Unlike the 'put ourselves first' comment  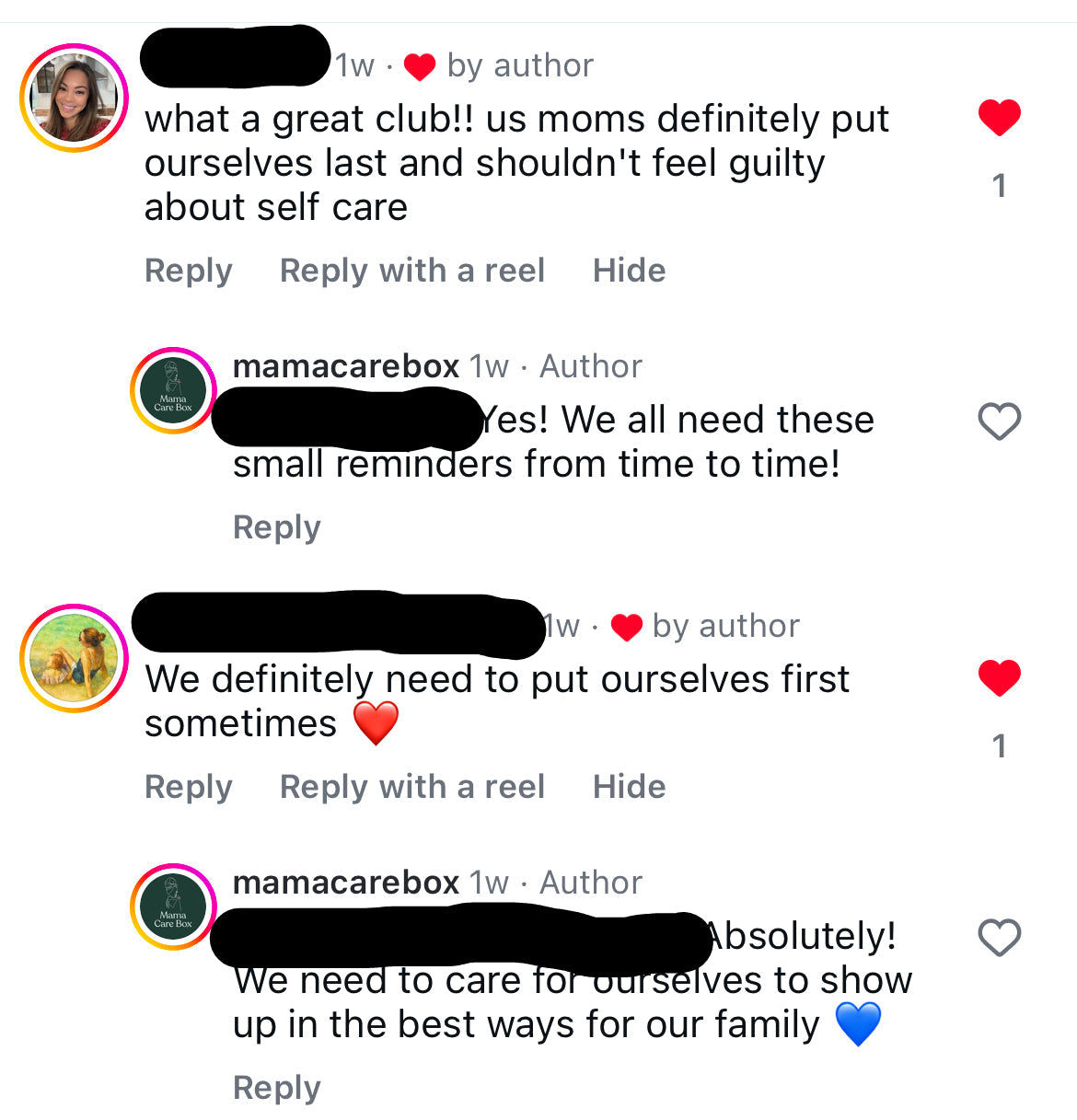click(x=999, y=678)
